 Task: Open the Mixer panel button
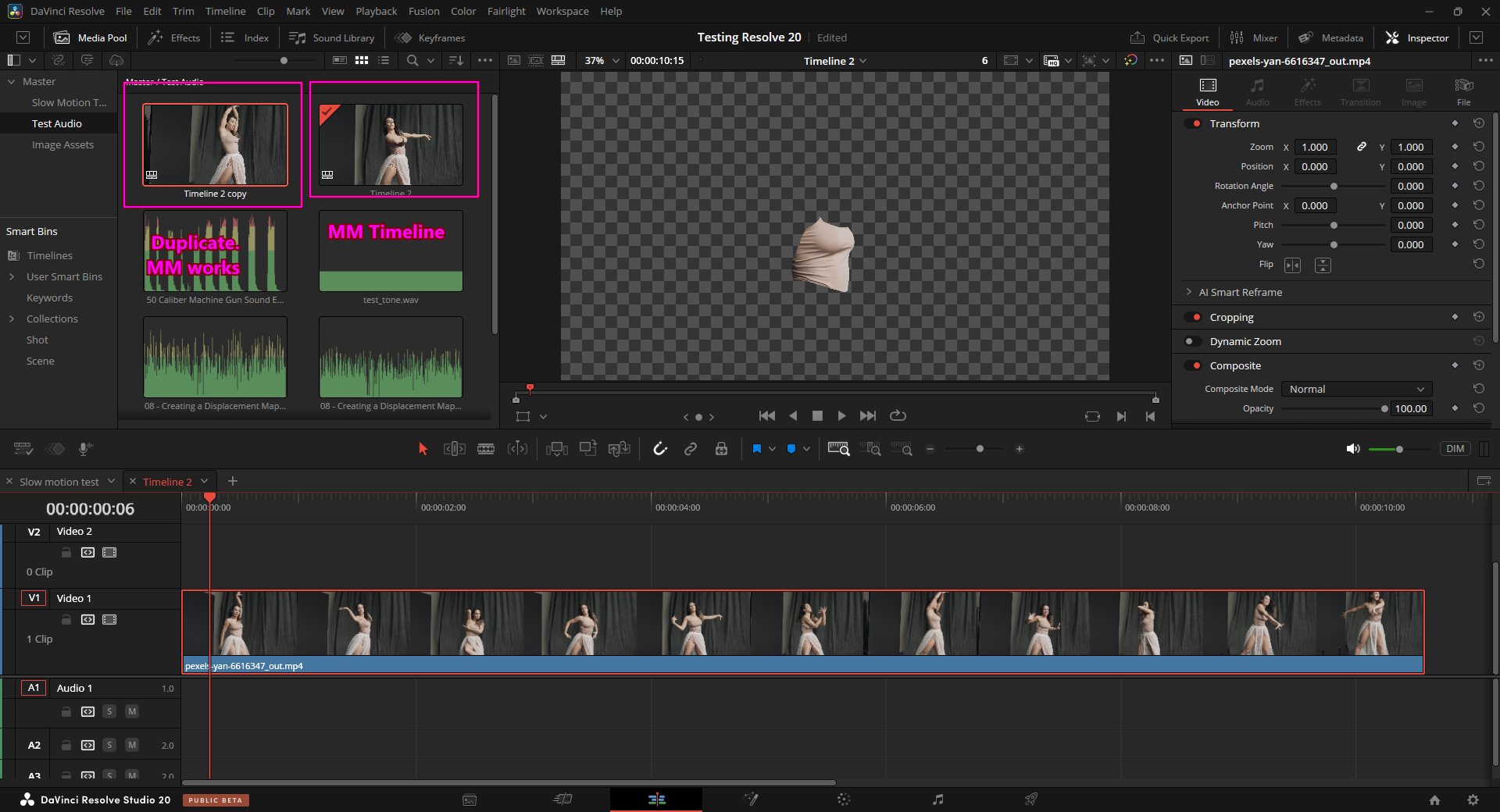pyautogui.click(x=1254, y=37)
